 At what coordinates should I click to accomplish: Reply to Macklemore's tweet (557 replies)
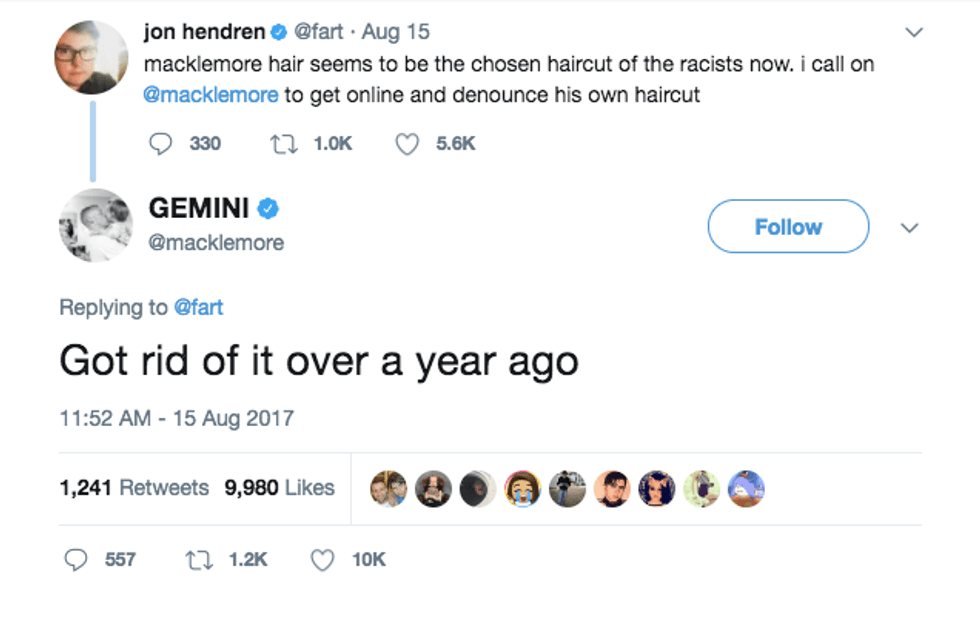click(x=76, y=560)
